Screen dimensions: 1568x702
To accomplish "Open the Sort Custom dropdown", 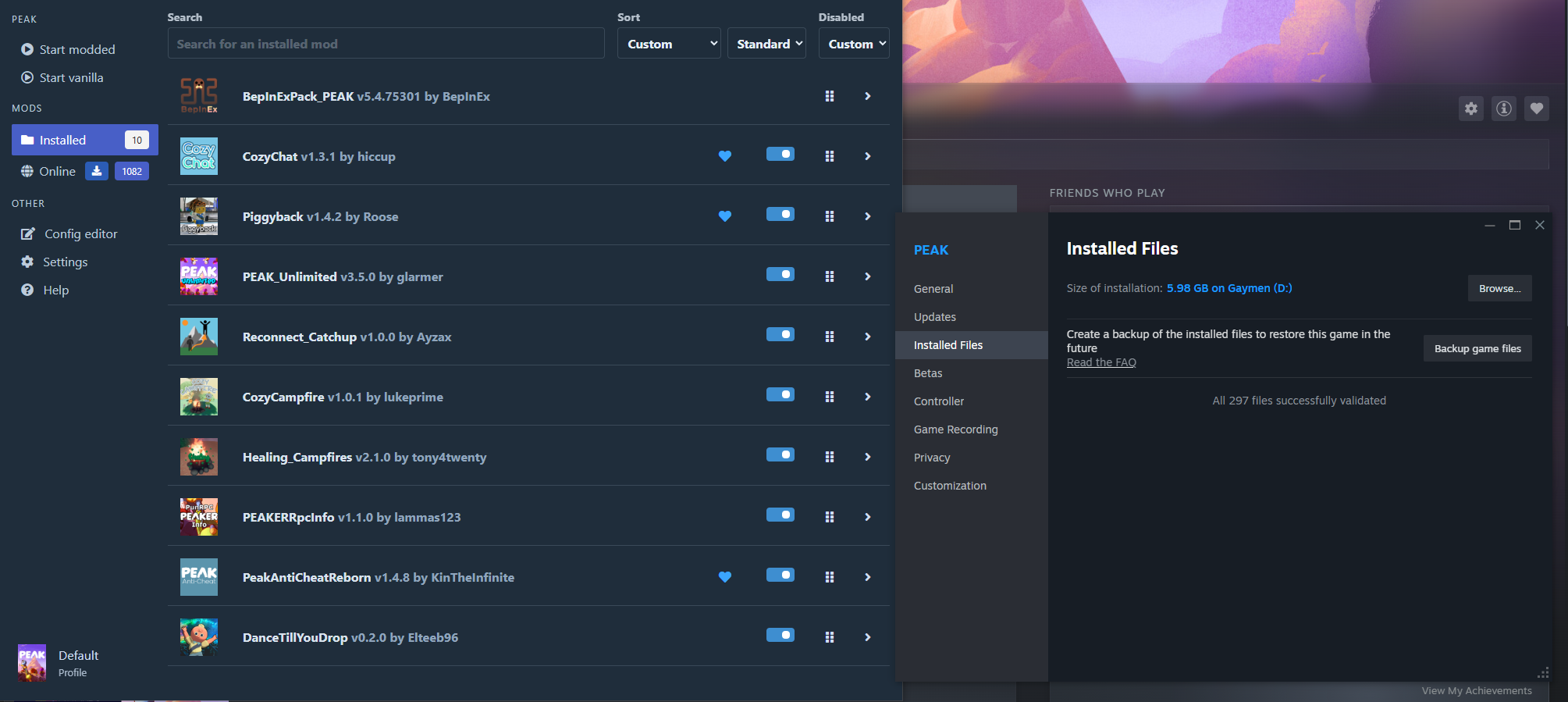I will (x=669, y=44).
